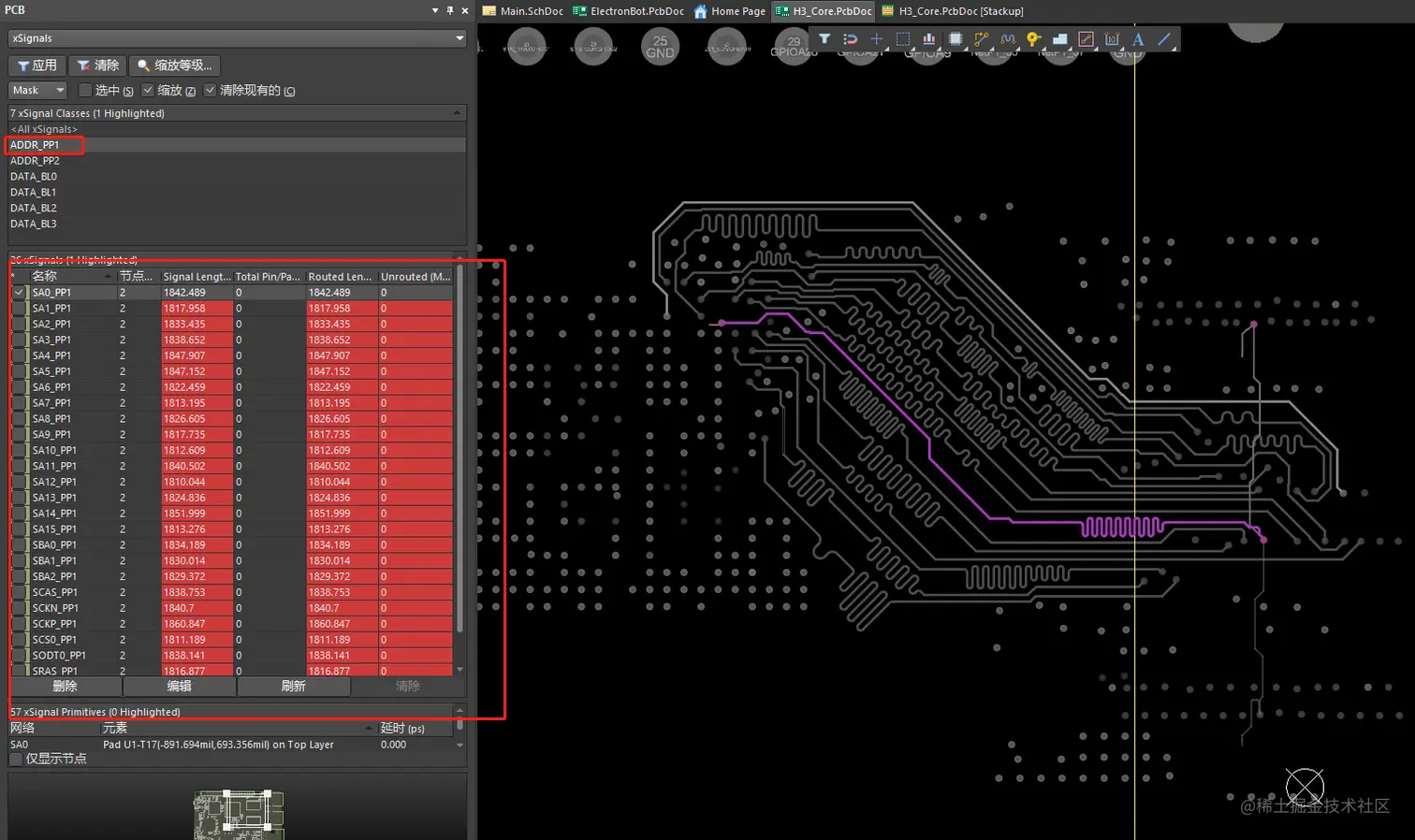Click the 删除 button
This screenshot has width=1415, height=840.
tap(66, 686)
